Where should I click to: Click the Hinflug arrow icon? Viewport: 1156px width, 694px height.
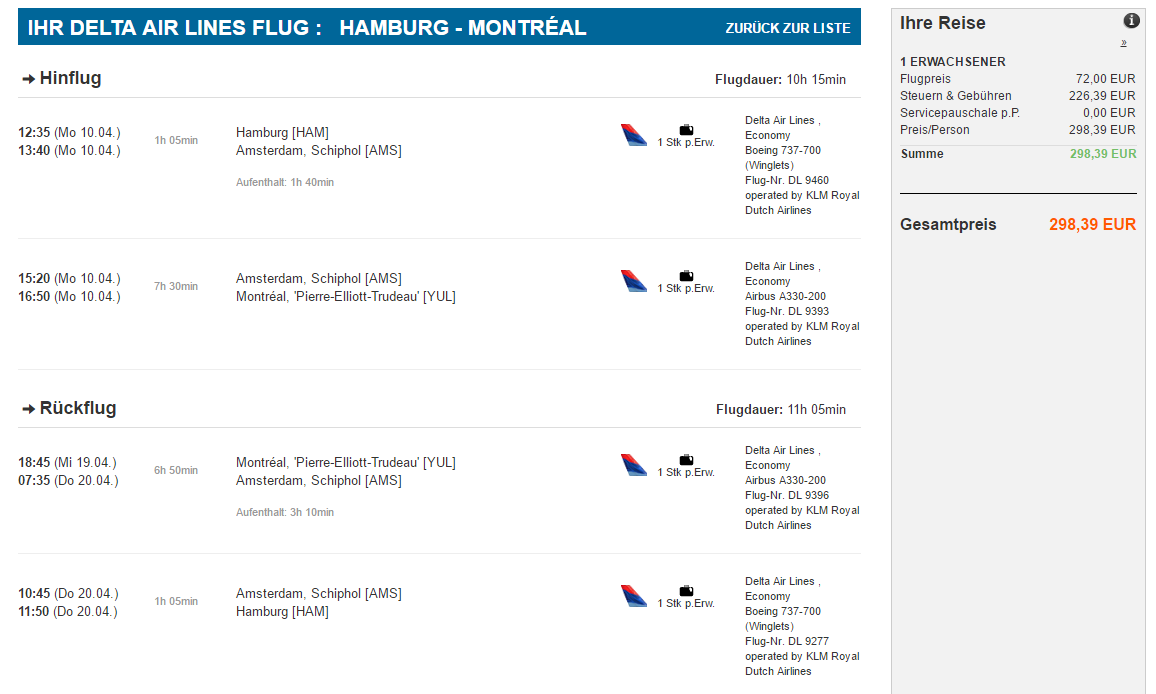click(29, 79)
